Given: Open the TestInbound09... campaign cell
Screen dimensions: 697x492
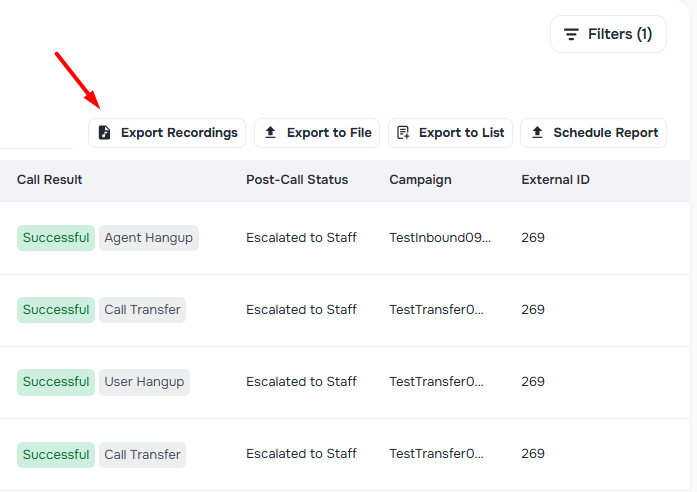Looking at the screenshot, I should [440, 238].
